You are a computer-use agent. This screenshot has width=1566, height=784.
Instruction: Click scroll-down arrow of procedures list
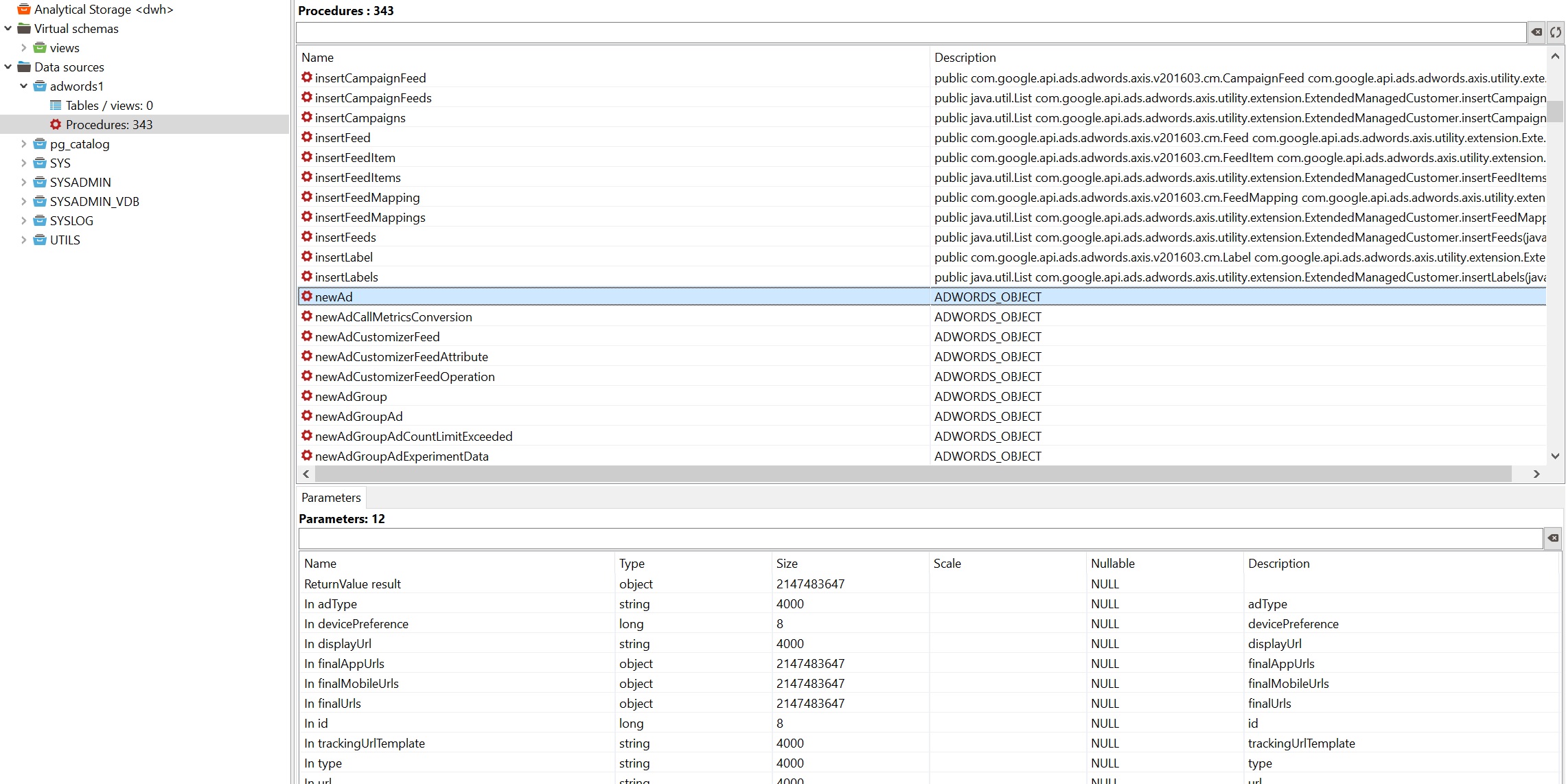click(1555, 456)
